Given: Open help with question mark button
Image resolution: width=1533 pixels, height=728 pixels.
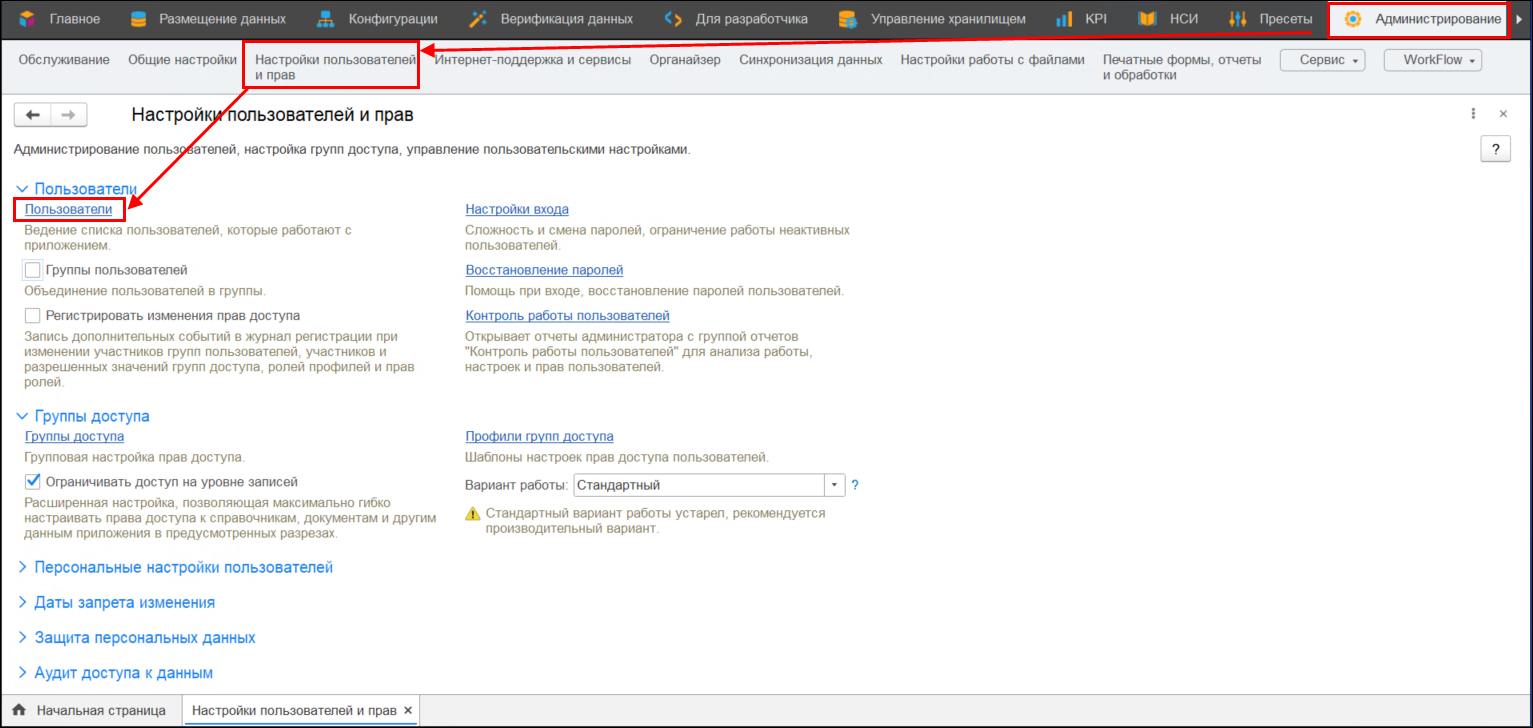Looking at the screenshot, I should [1495, 150].
